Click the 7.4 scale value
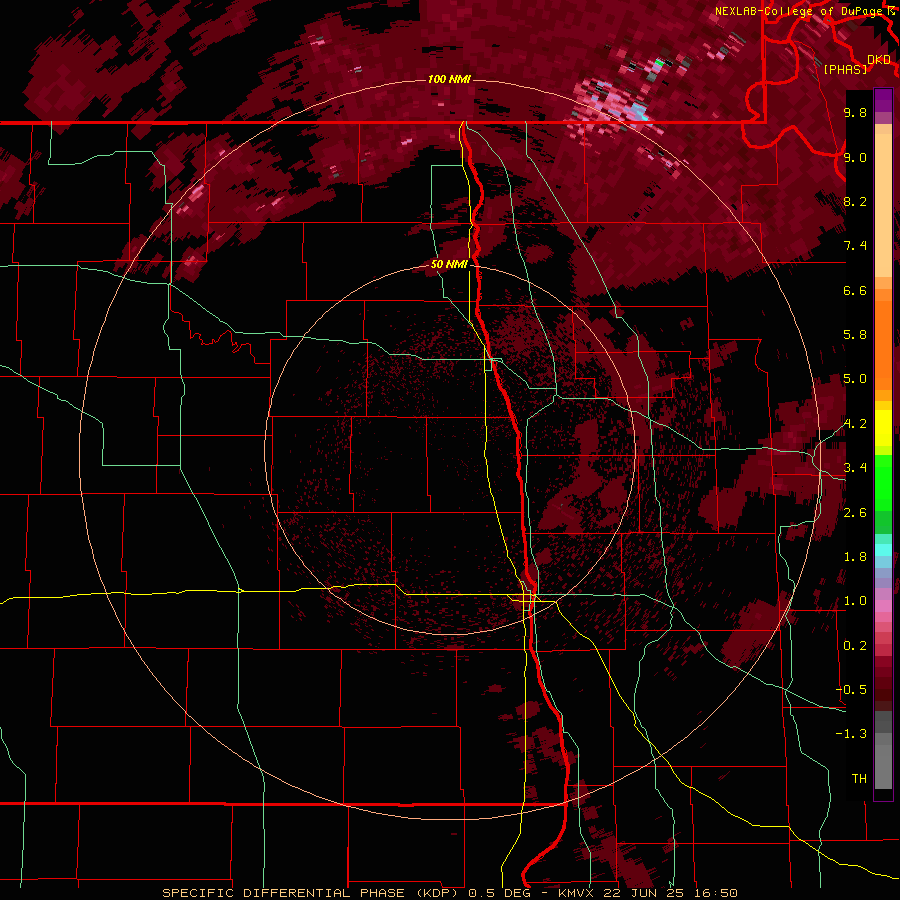900x900 pixels. (x=855, y=246)
